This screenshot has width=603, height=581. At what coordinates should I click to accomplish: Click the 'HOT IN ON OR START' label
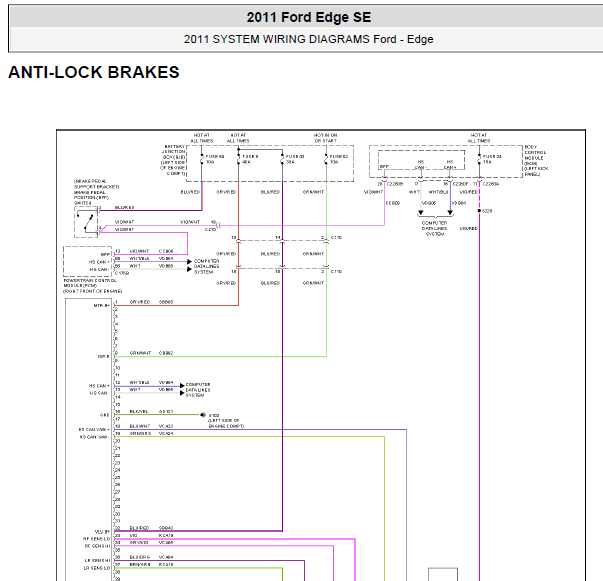click(325, 138)
